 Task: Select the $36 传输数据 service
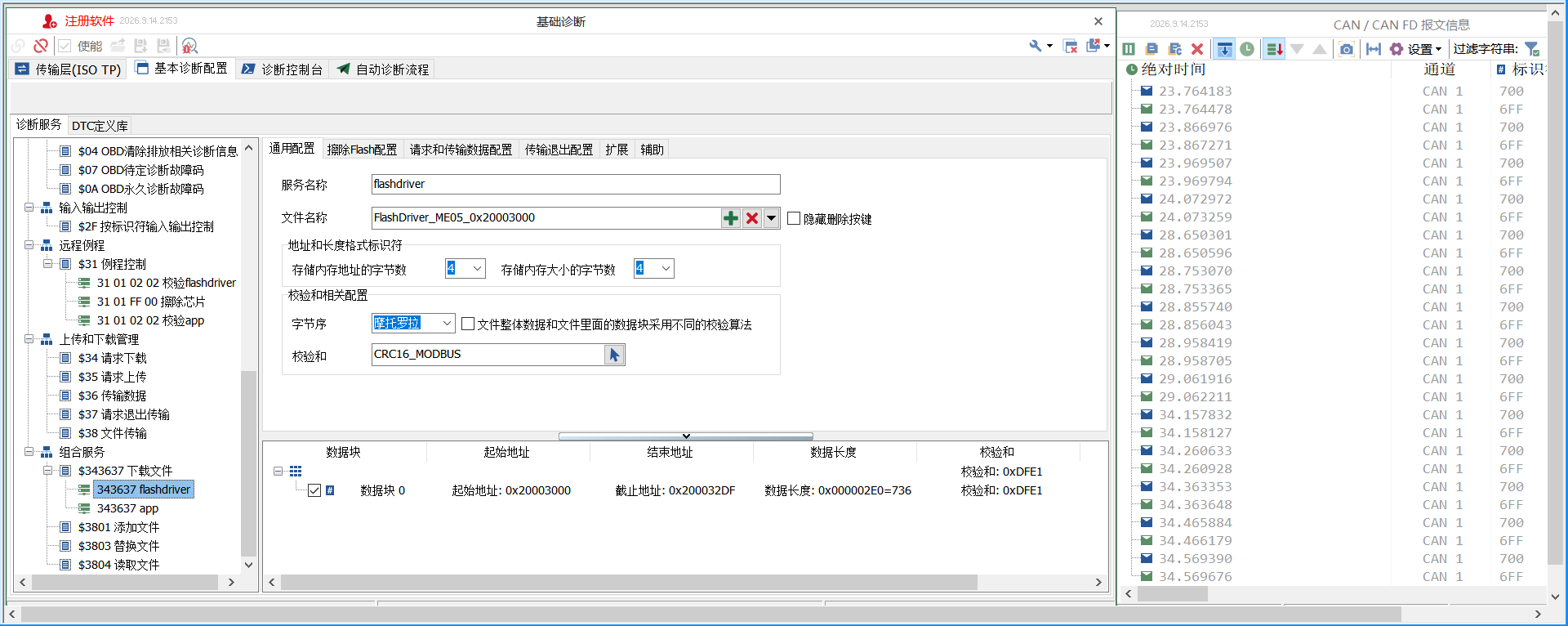[112, 396]
